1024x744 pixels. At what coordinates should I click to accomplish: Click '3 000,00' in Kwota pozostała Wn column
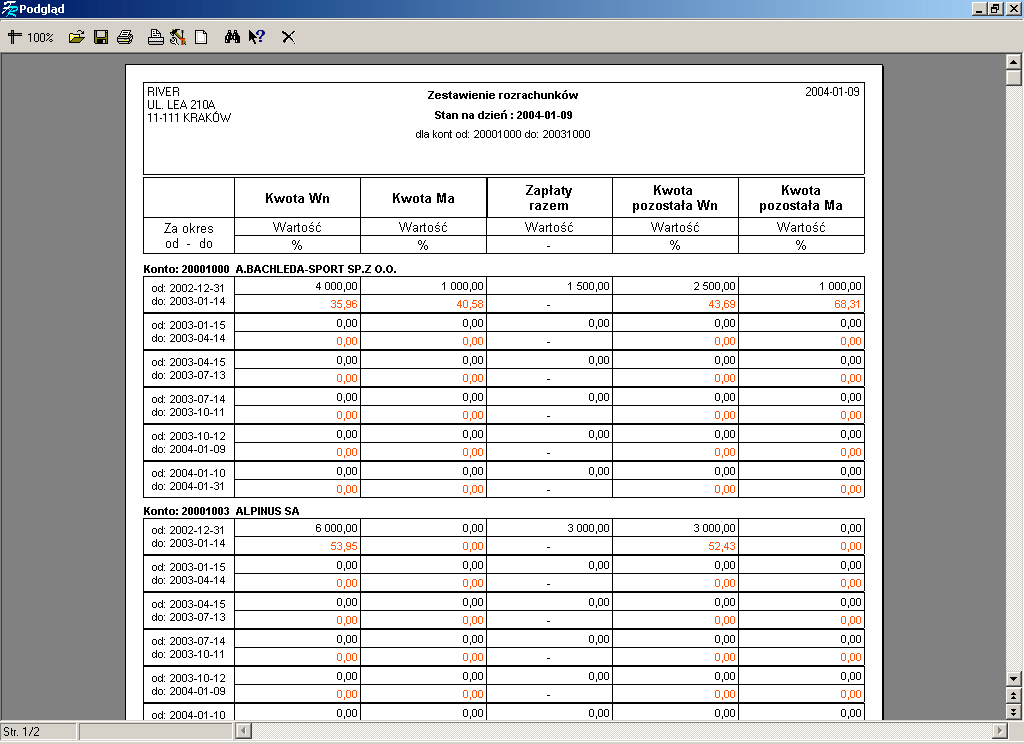714,528
